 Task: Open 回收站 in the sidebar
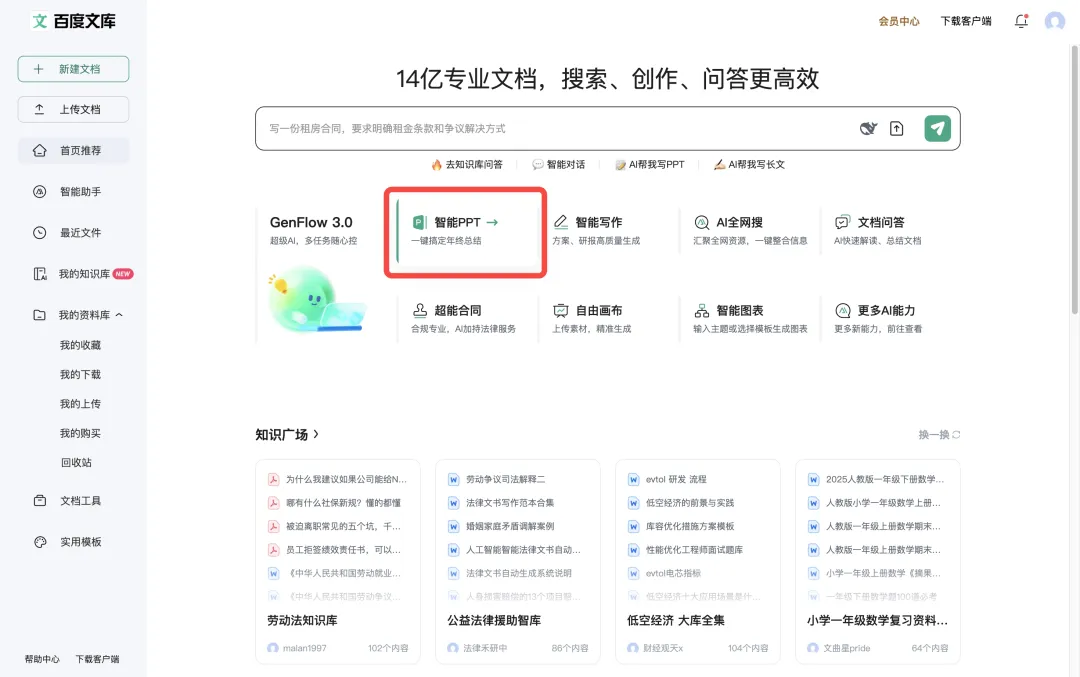(x=76, y=463)
